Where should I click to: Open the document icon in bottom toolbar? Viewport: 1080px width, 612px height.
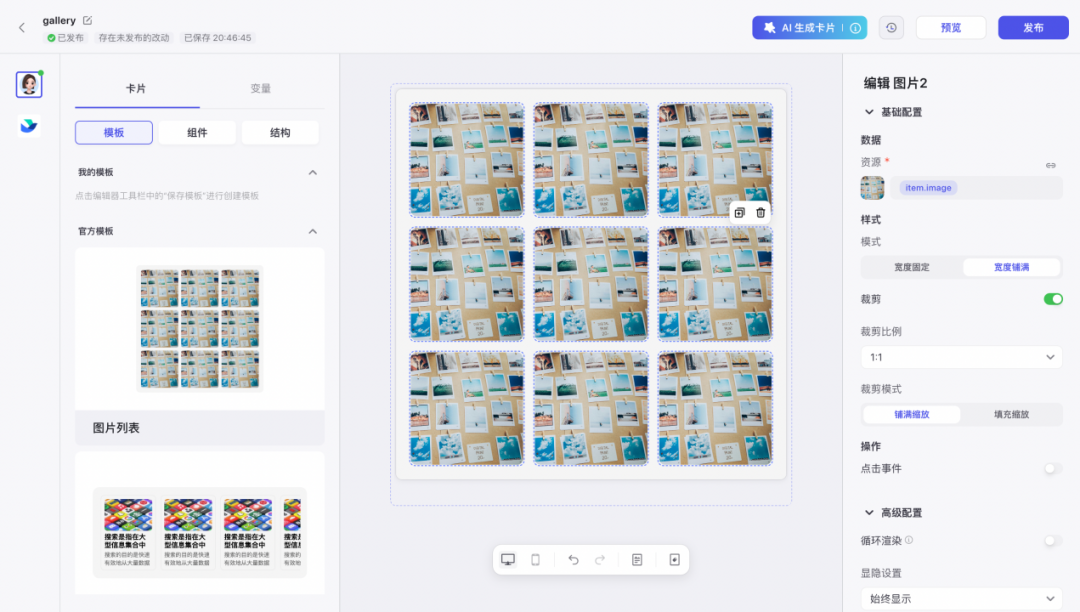point(637,560)
